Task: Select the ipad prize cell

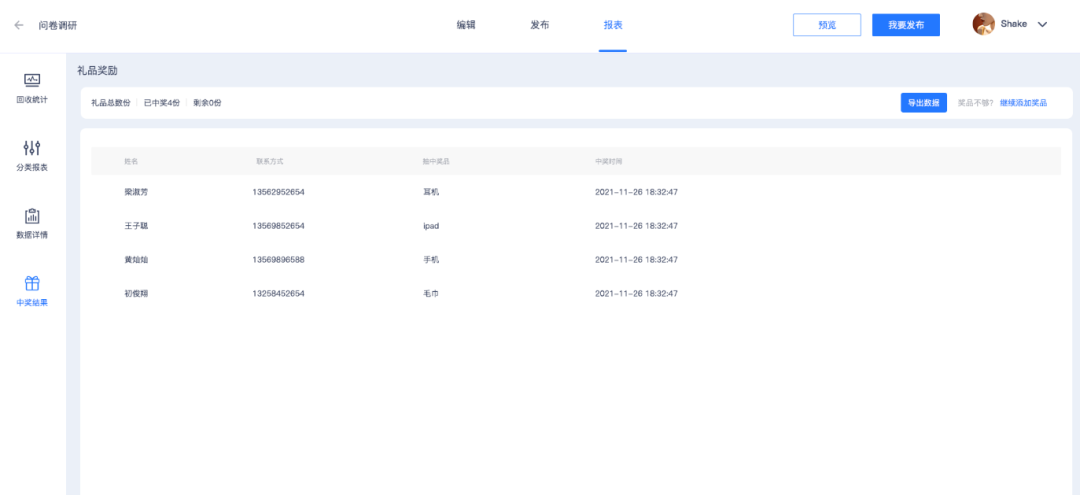Action: (431, 226)
